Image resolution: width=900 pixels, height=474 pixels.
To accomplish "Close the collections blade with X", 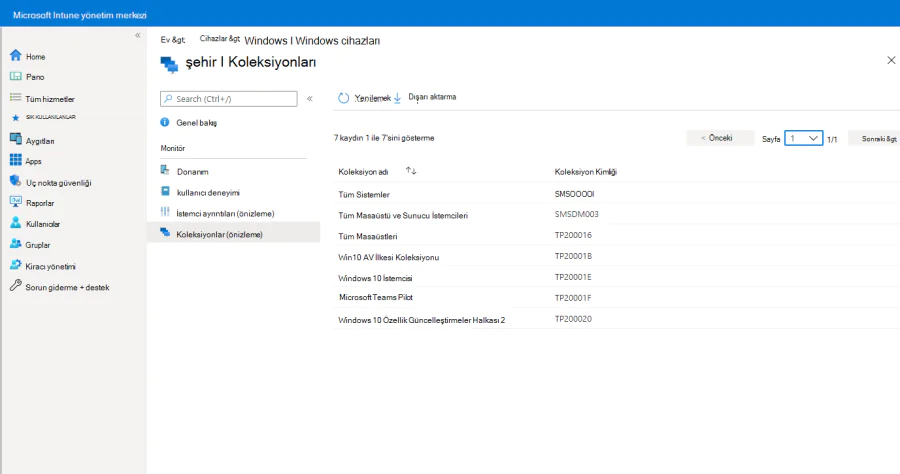I will 891,60.
